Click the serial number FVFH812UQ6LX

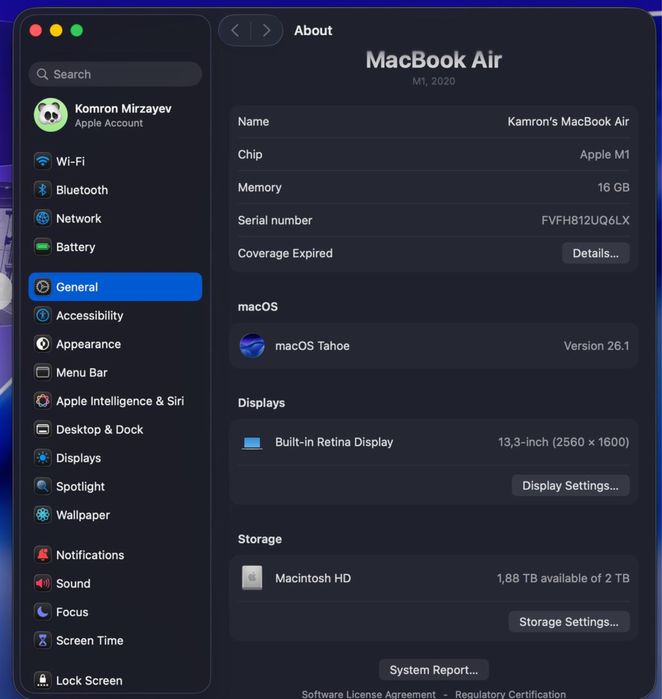click(x=585, y=220)
